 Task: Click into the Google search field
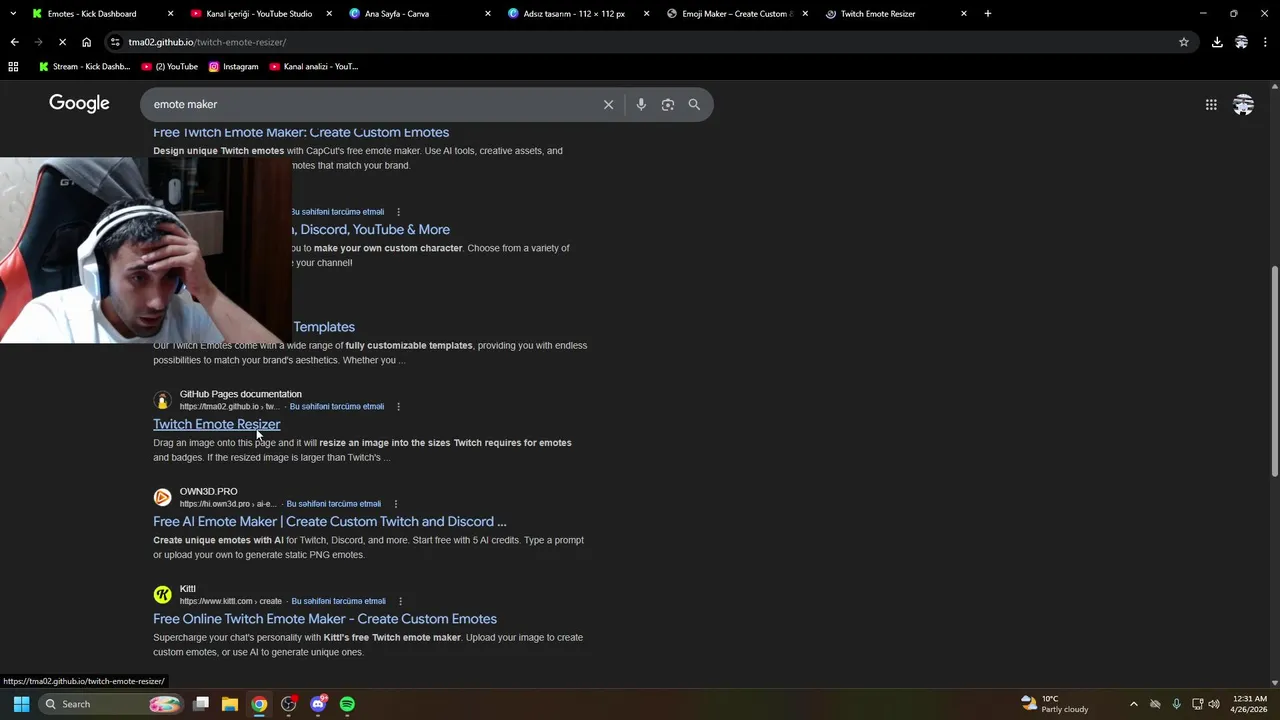click(370, 104)
